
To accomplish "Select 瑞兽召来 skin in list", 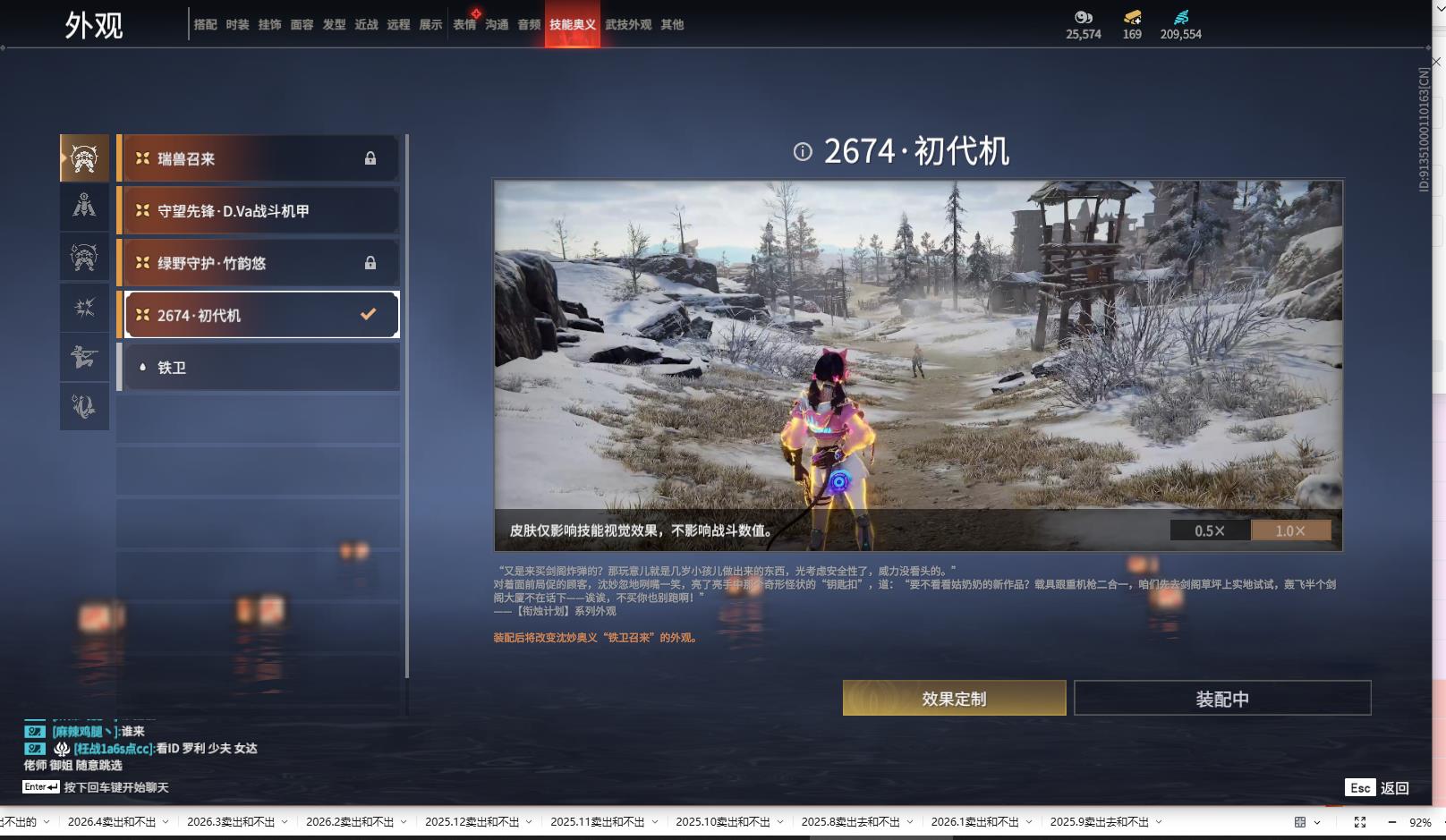I will pyautogui.click(x=258, y=158).
